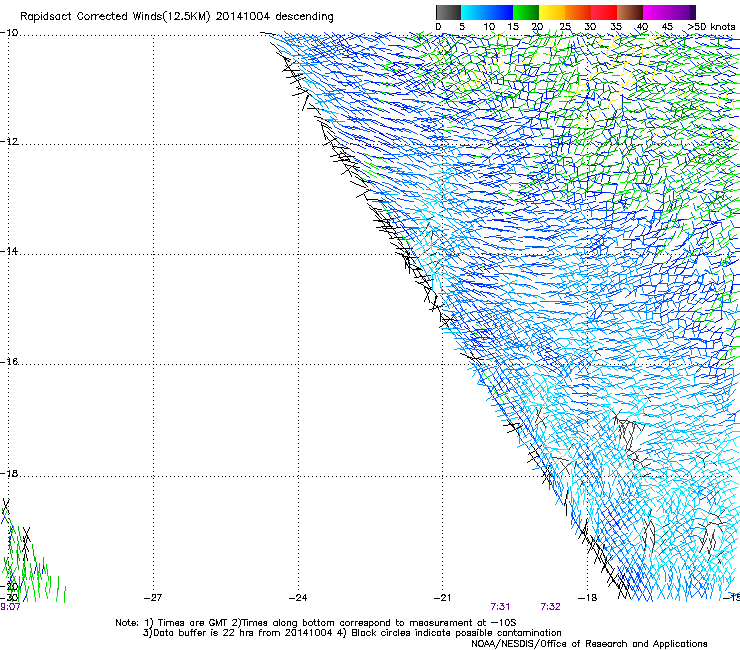Image resolution: width=740 pixels, height=650 pixels.
Task: Click the note 'Data buffer is 22 hrs'
Action: coord(204,633)
